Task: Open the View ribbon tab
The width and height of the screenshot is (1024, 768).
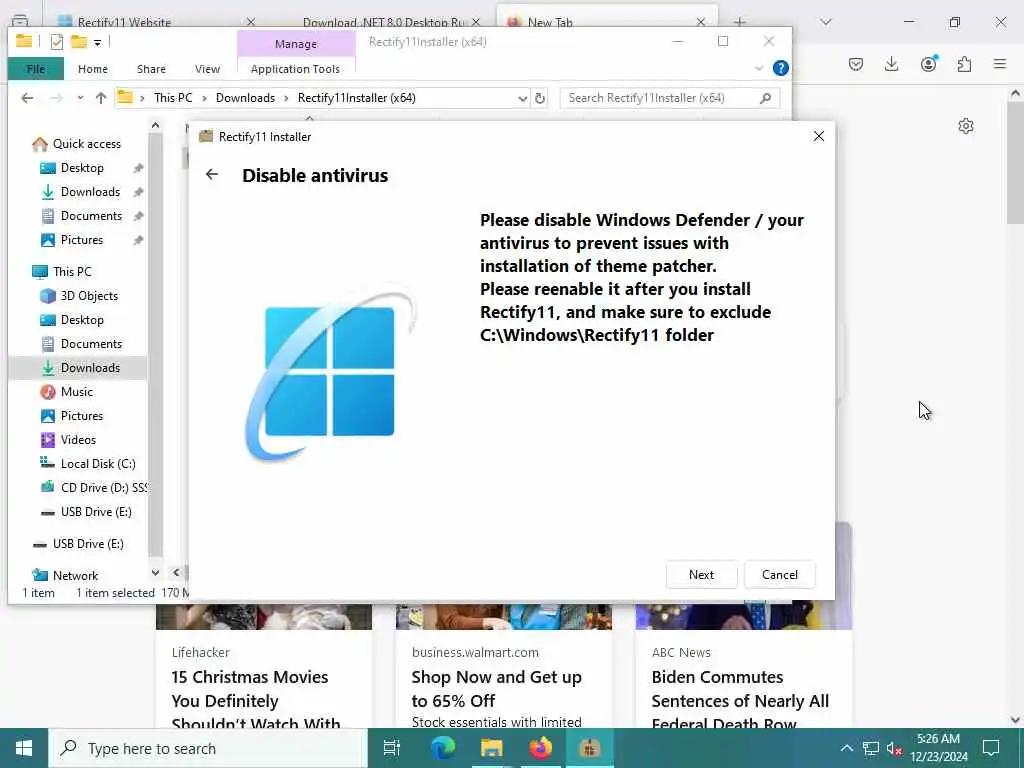Action: pyautogui.click(x=207, y=69)
